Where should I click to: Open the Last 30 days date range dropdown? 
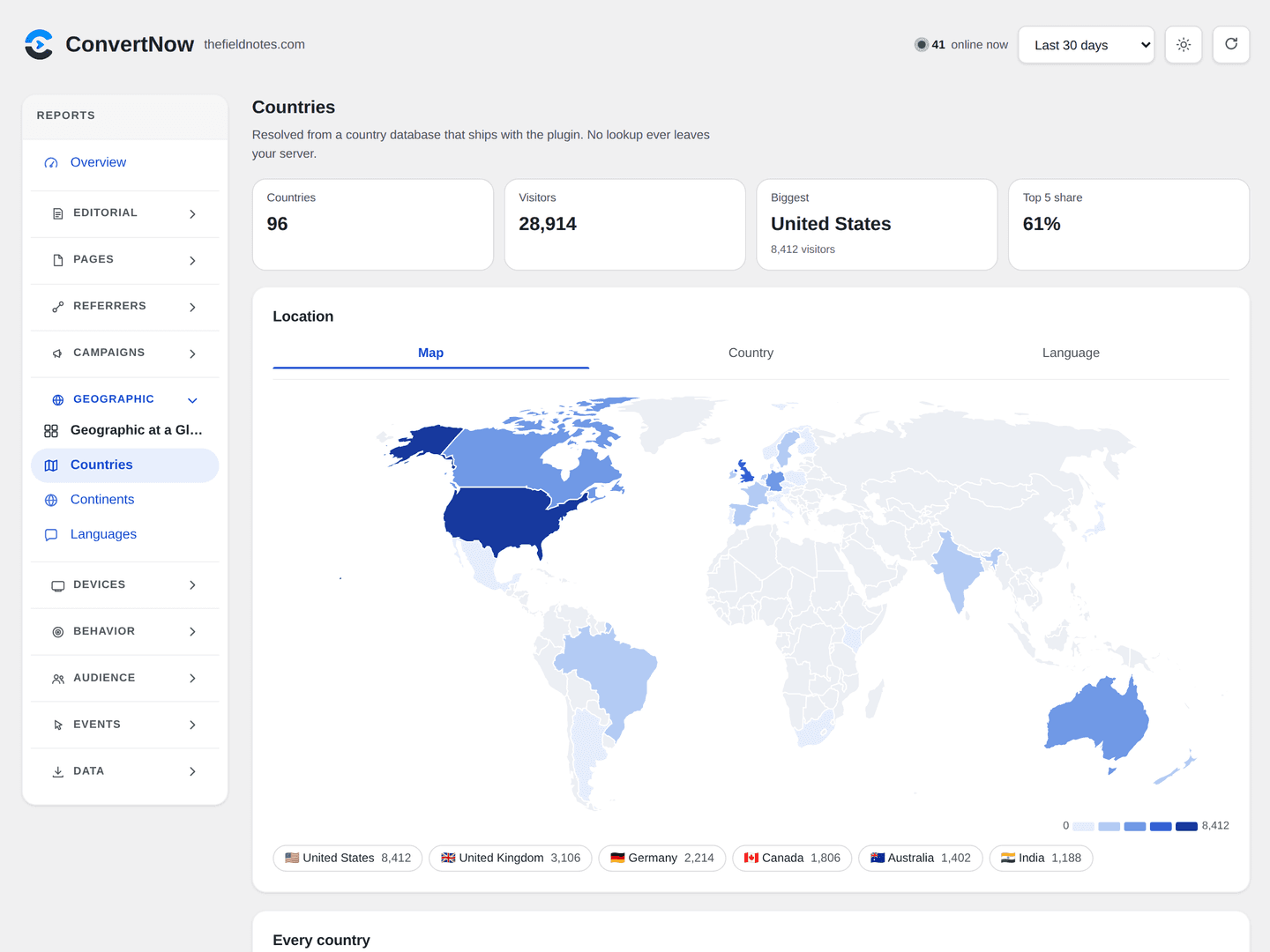[1087, 45]
